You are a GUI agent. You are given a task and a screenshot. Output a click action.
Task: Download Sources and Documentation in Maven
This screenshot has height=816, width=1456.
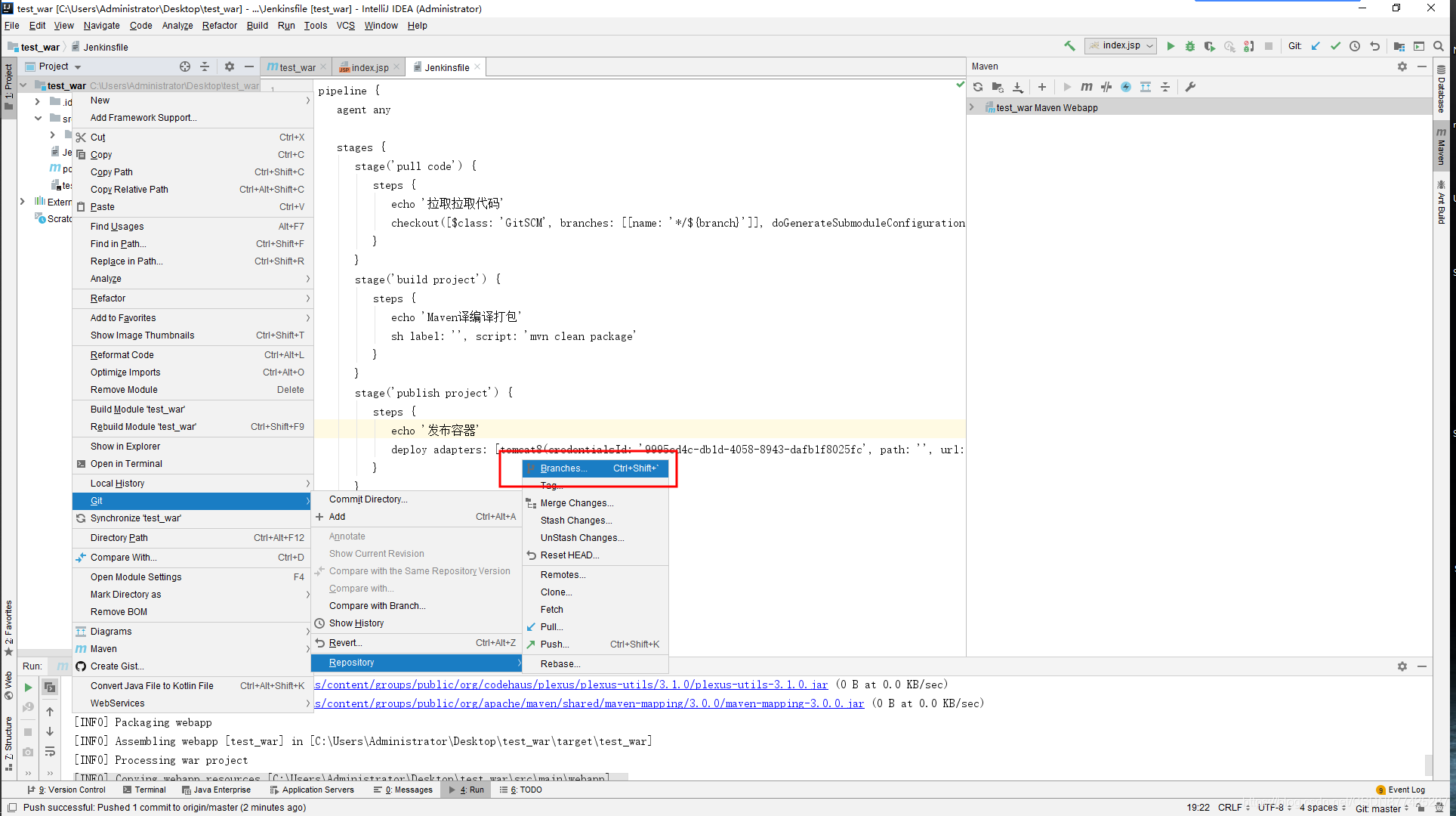click(x=1018, y=87)
